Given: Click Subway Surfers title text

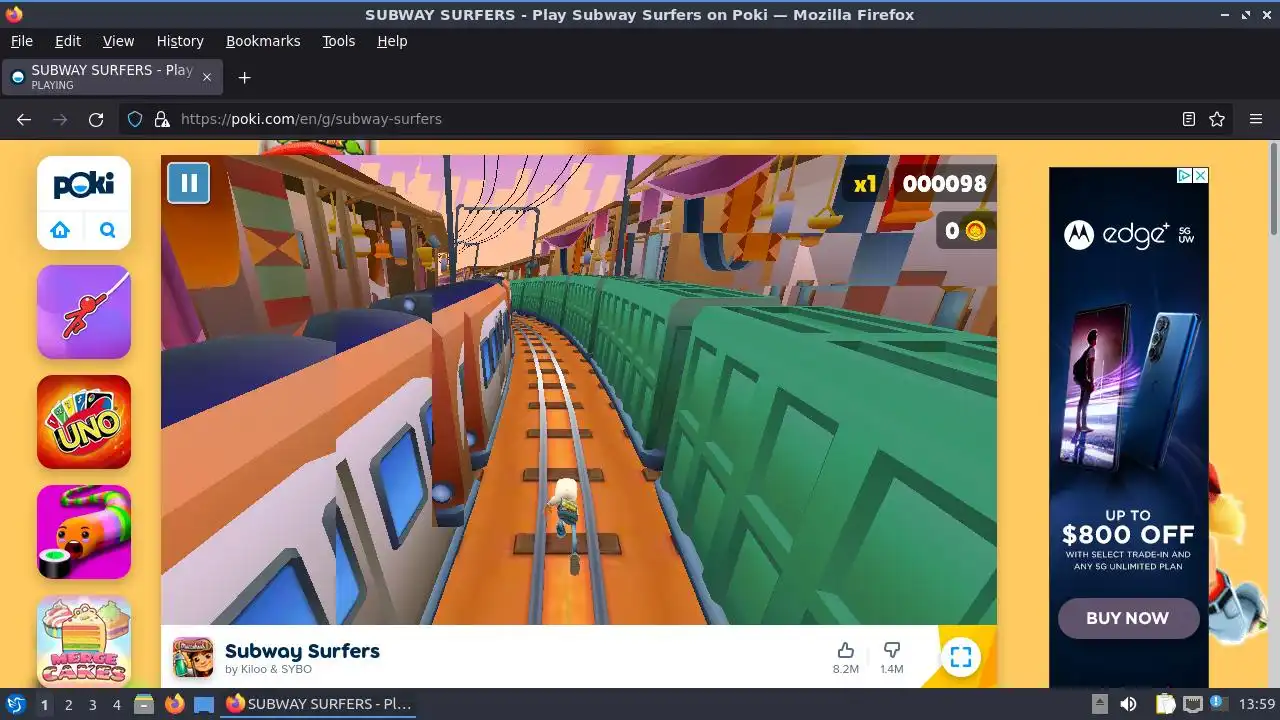Looking at the screenshot, I should click(x=302, y=651).
